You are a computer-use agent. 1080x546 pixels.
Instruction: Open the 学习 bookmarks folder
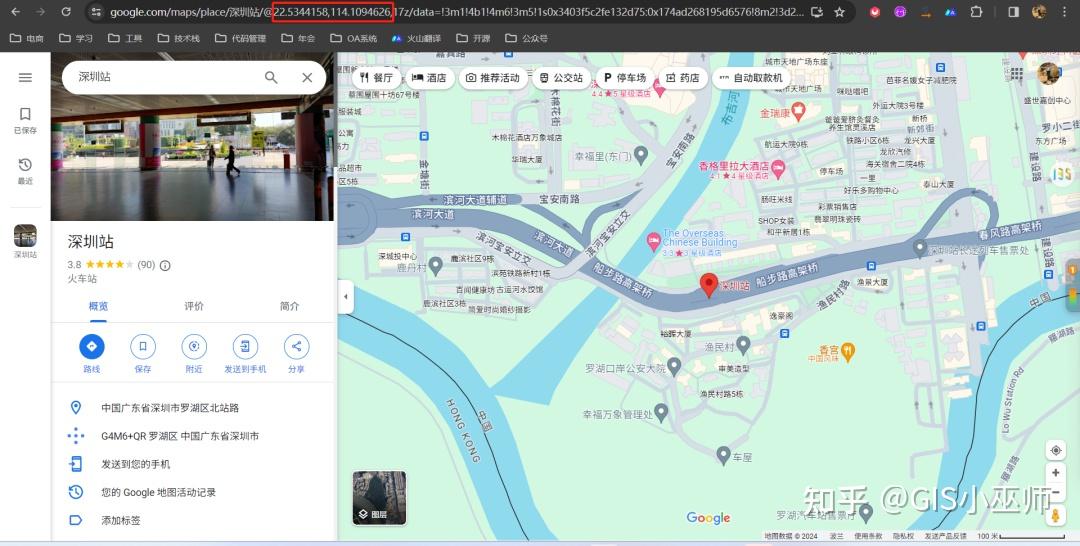(x=76, y=39)
